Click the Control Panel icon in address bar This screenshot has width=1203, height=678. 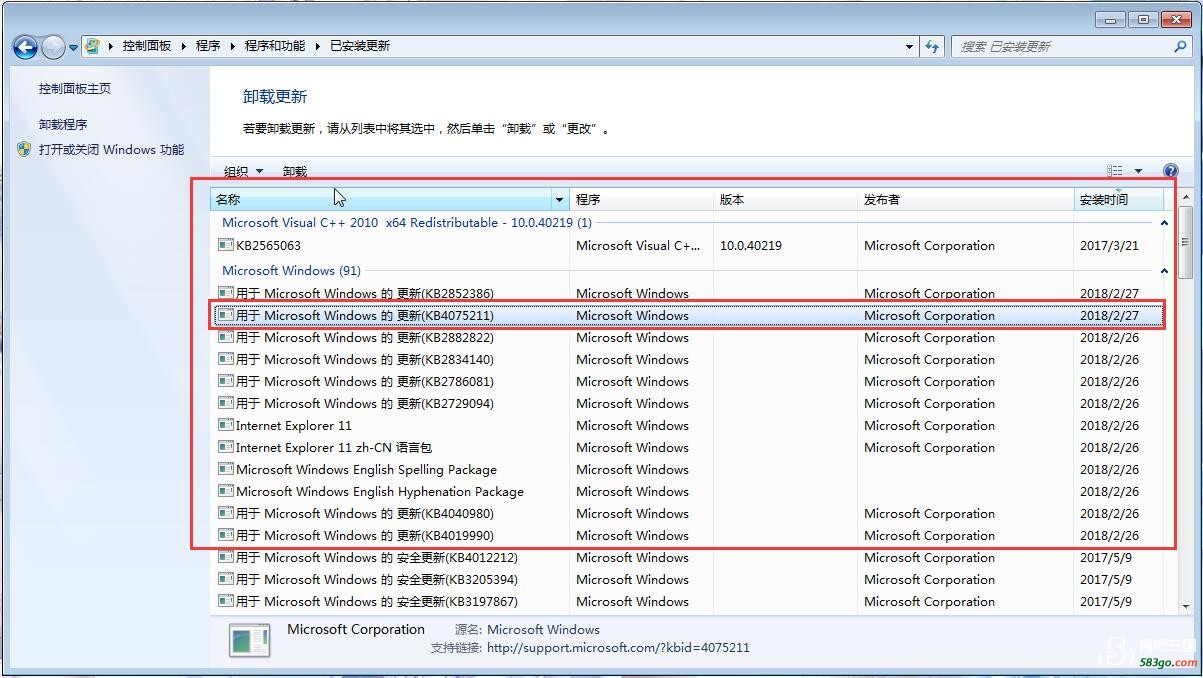92,46
